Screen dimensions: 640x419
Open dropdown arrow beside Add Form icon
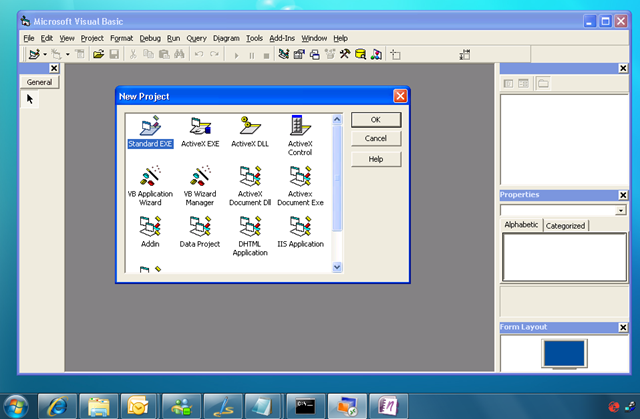click(68, 54)
